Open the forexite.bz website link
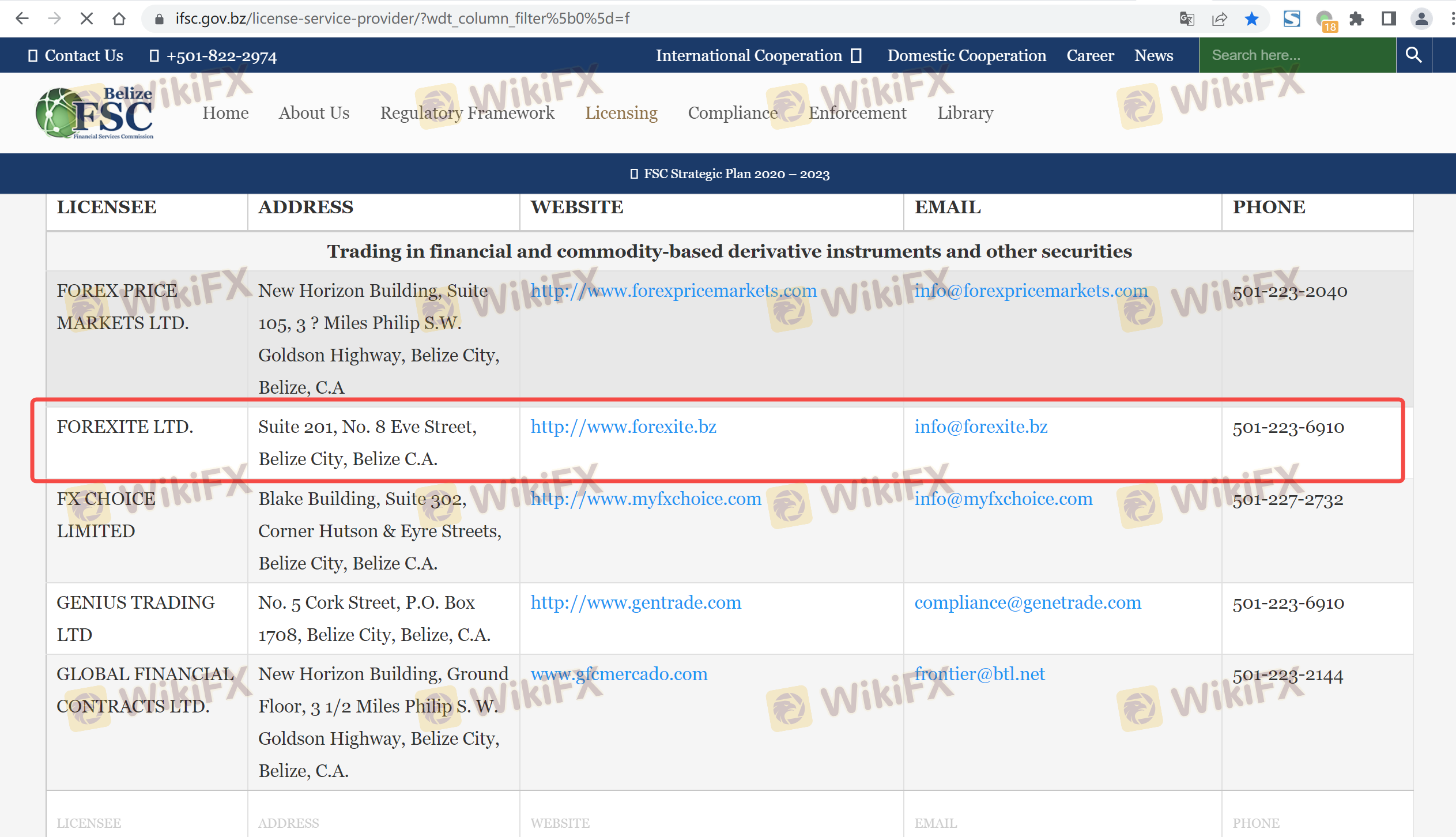This screenshot has width=1456, height=837. 623,427
